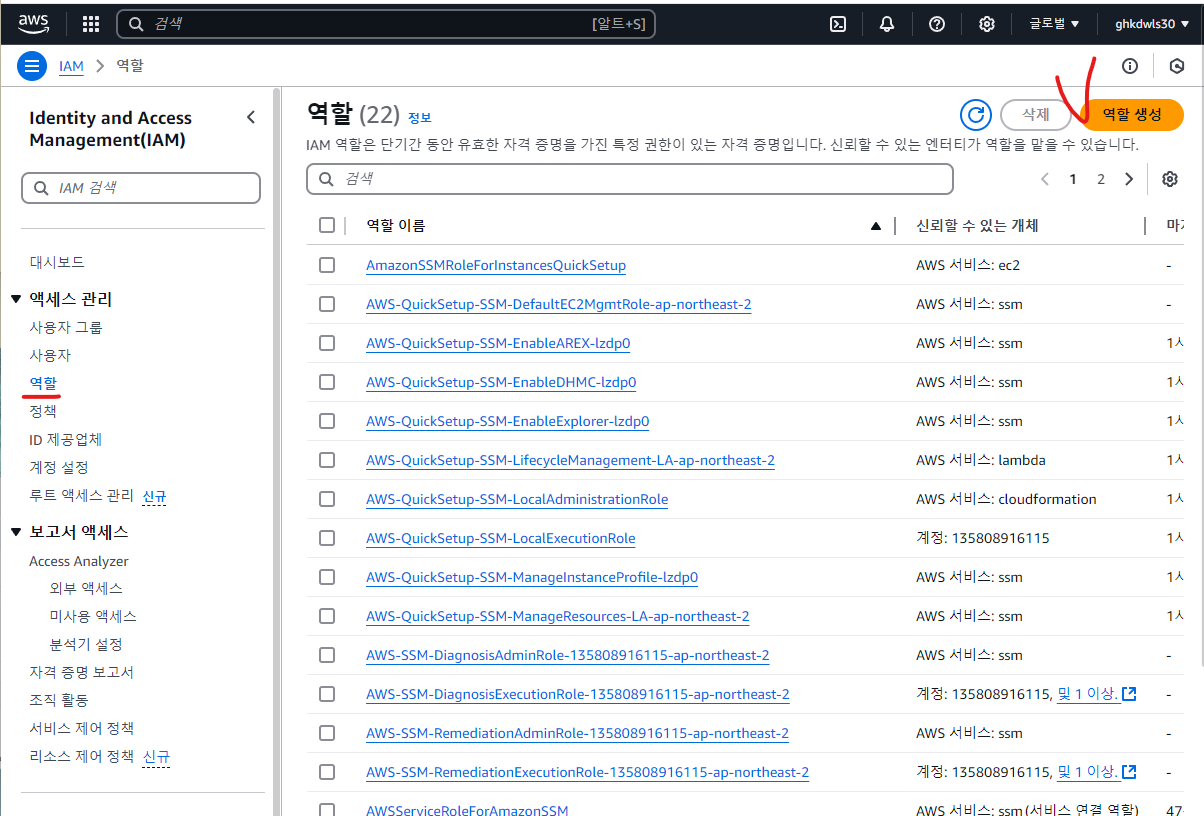Viewport: 1204px width, 816px height.
Task: Open the 글로벌 region dropdown
Action: 1054,24
